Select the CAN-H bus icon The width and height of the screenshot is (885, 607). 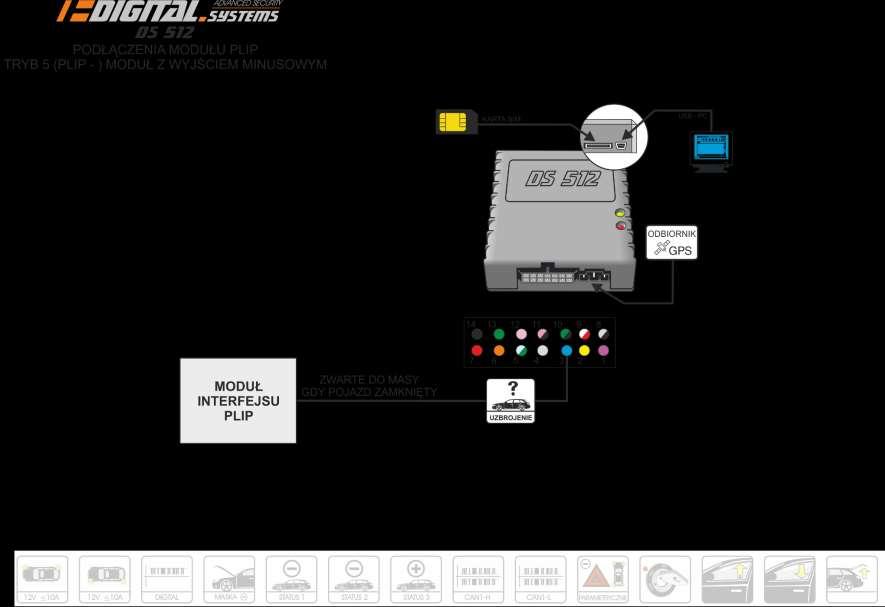point(478,579)
